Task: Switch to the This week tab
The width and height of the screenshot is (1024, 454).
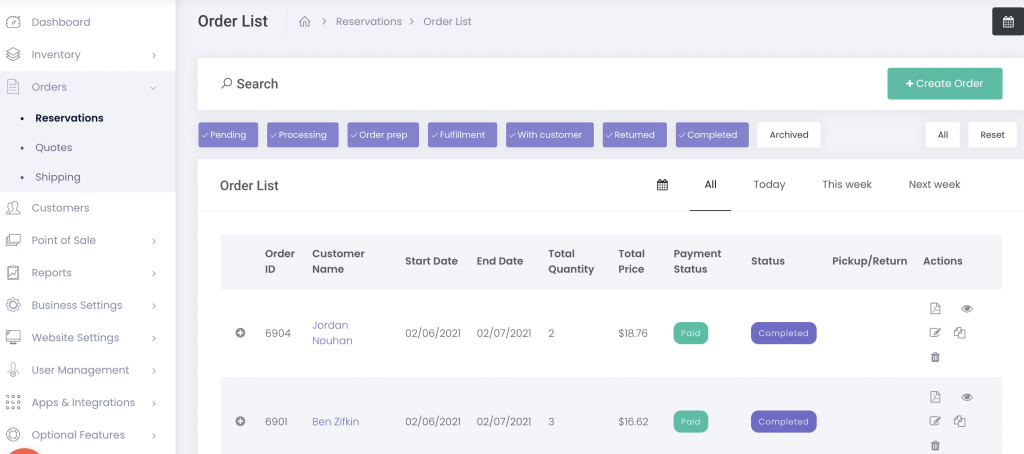Action: point(846,185)
